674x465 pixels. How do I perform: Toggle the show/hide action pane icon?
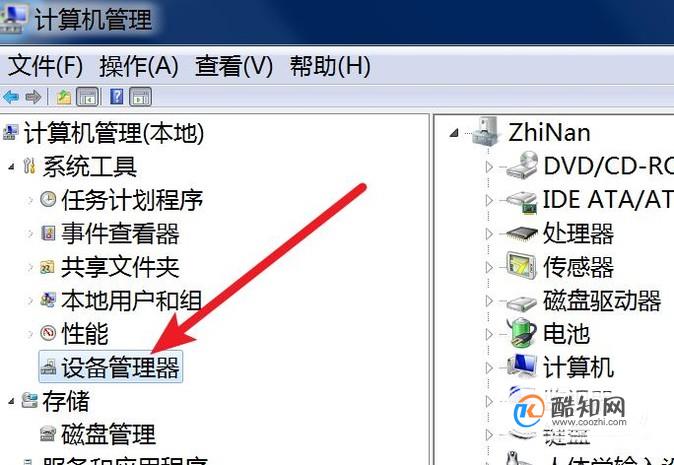coord(141,97)
